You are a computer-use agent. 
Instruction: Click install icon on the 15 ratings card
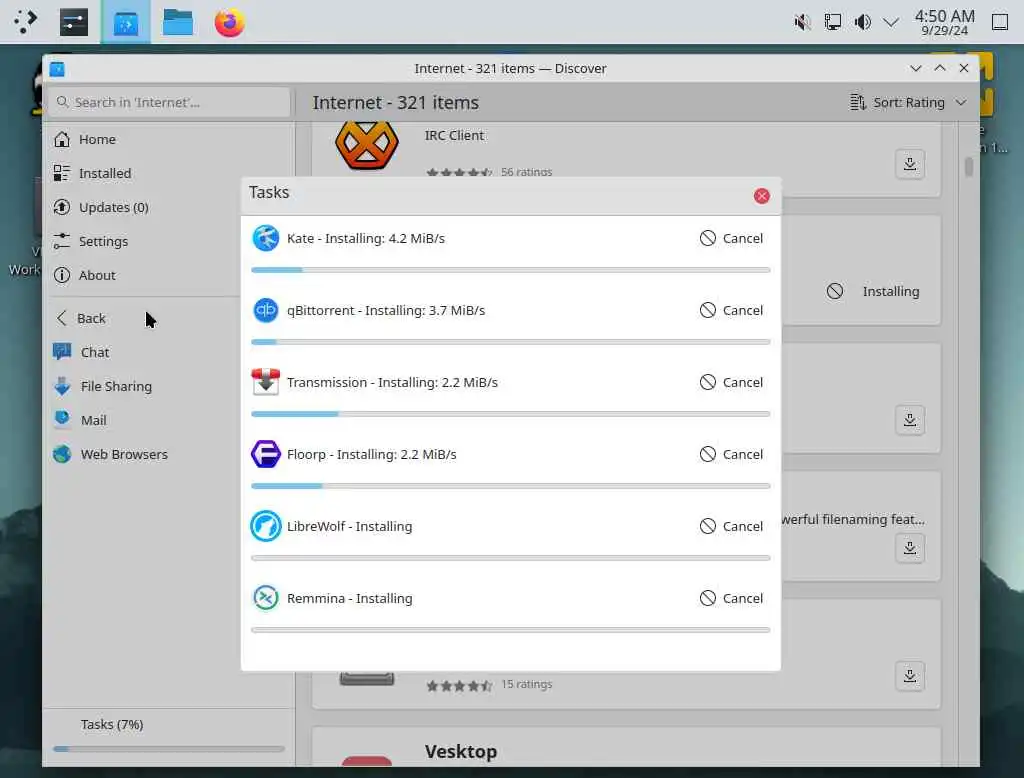tap(910, 676)
